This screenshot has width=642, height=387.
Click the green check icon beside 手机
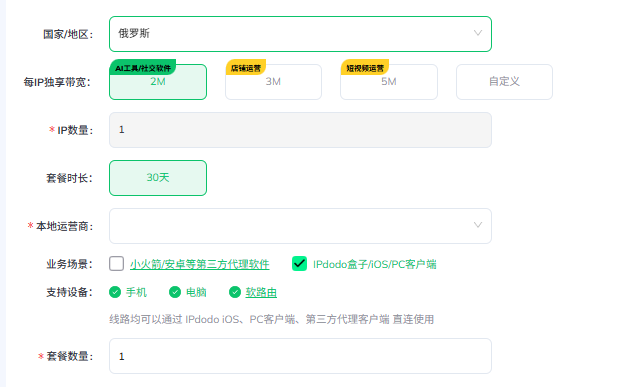point(115,292)
